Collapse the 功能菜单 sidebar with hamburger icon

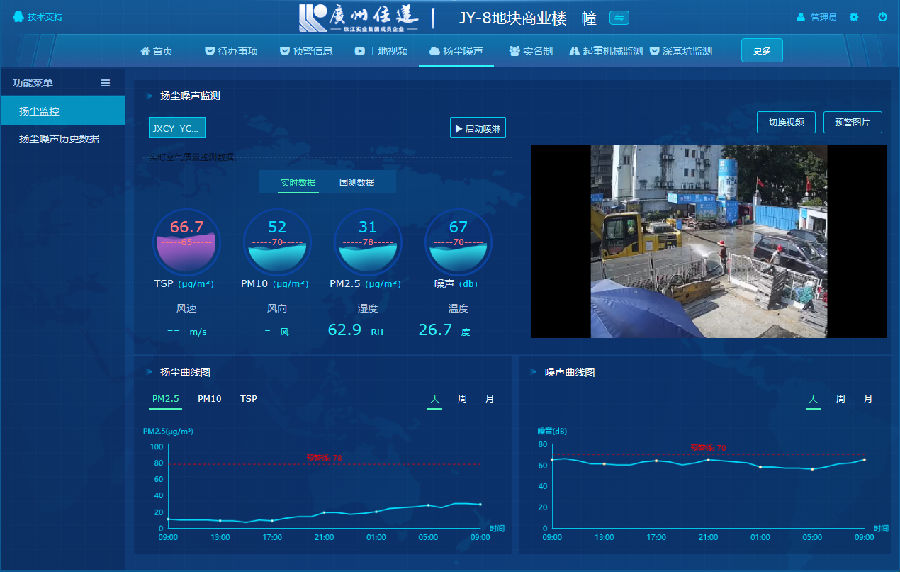(106, 82)
